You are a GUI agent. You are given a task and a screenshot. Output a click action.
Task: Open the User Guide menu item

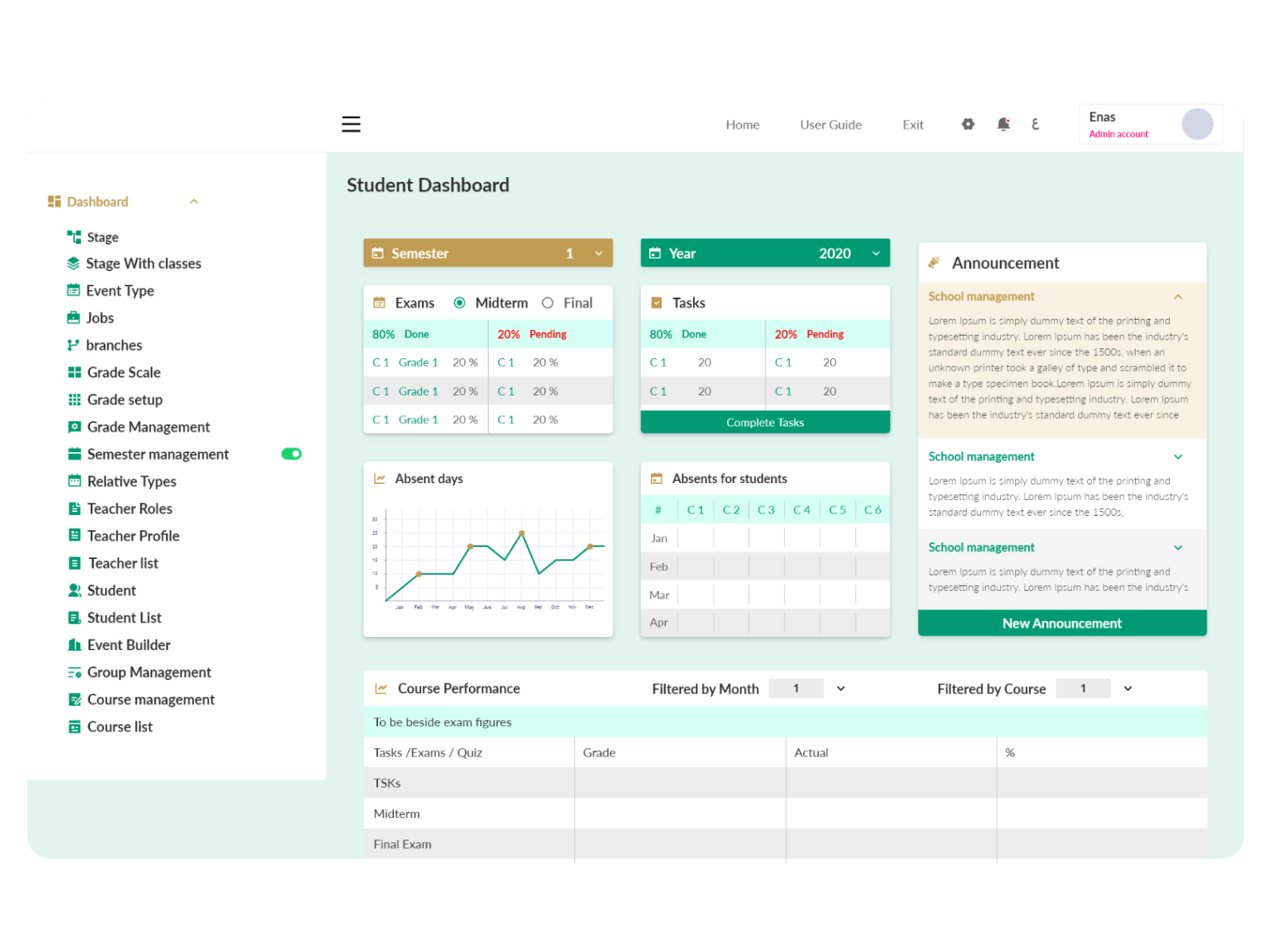[x=830, y=124]
